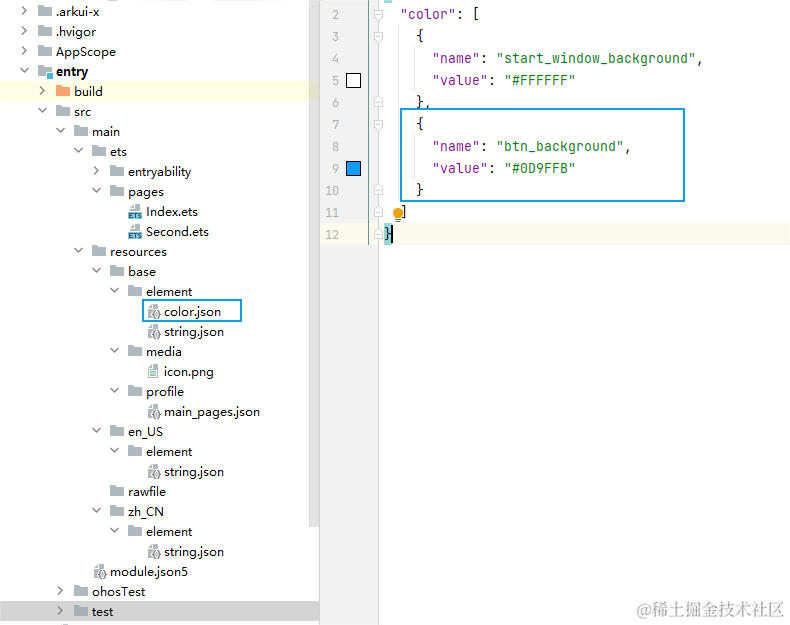The image size is (790, 625).
Task: Click the zh_CN string.json file icon
Action: coord(154,552)
